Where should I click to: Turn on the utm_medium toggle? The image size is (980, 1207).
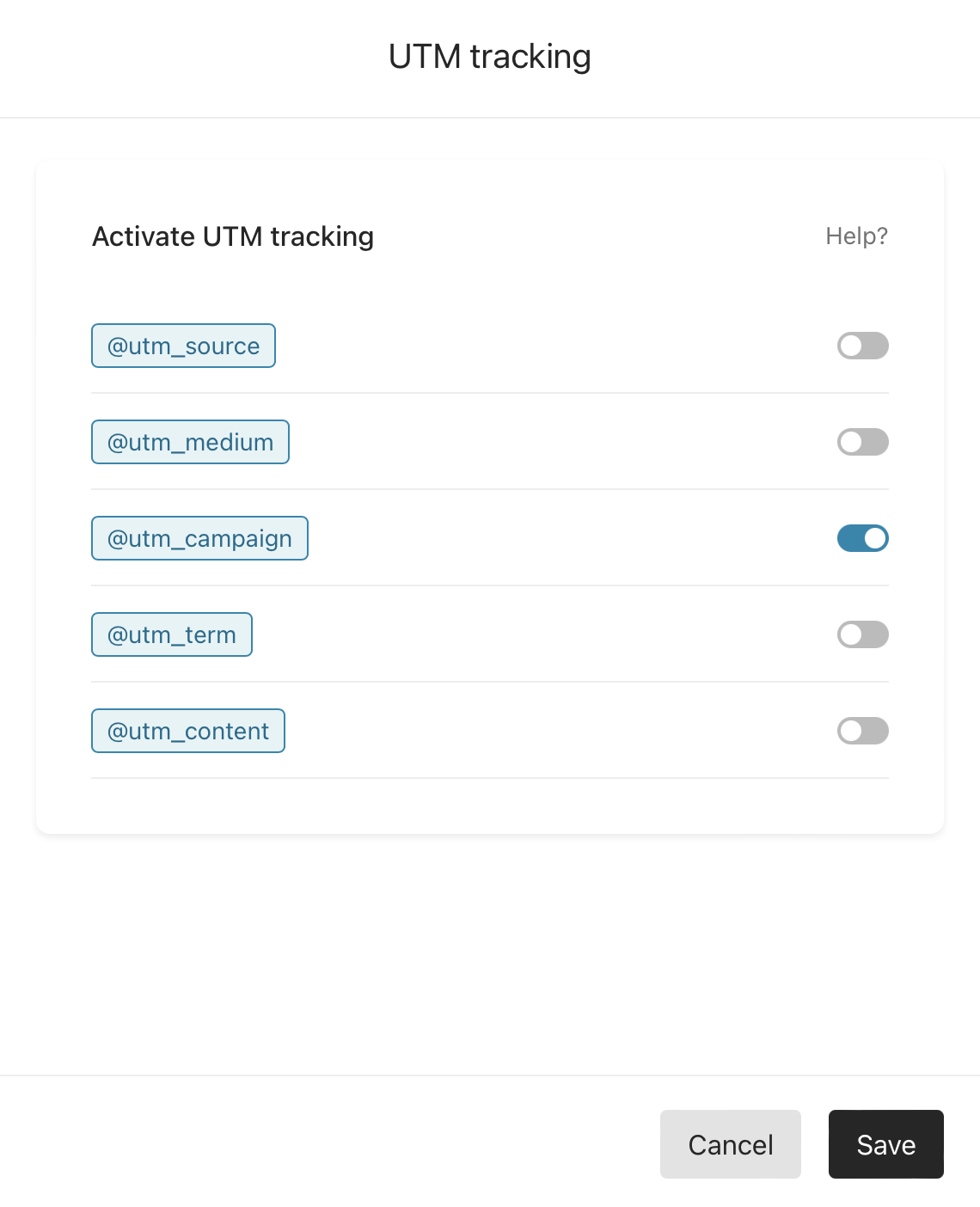click(862, 442)
